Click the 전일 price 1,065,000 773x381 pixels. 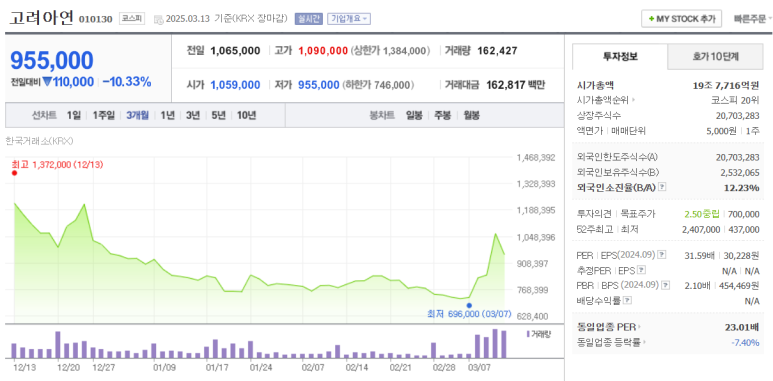click(235, 50)
